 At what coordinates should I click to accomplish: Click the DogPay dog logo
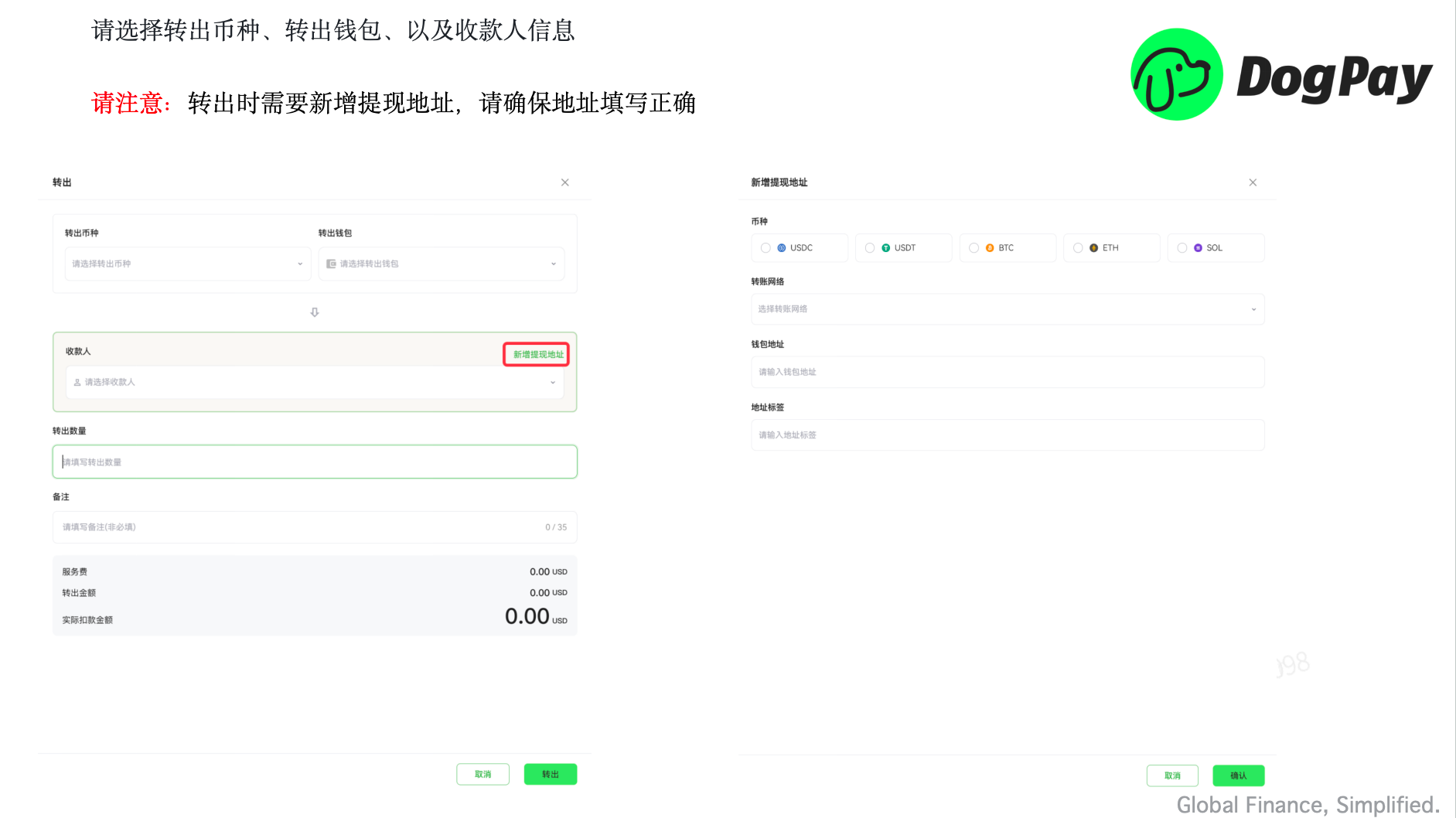pyautogui.click(x=1177, y=74)
